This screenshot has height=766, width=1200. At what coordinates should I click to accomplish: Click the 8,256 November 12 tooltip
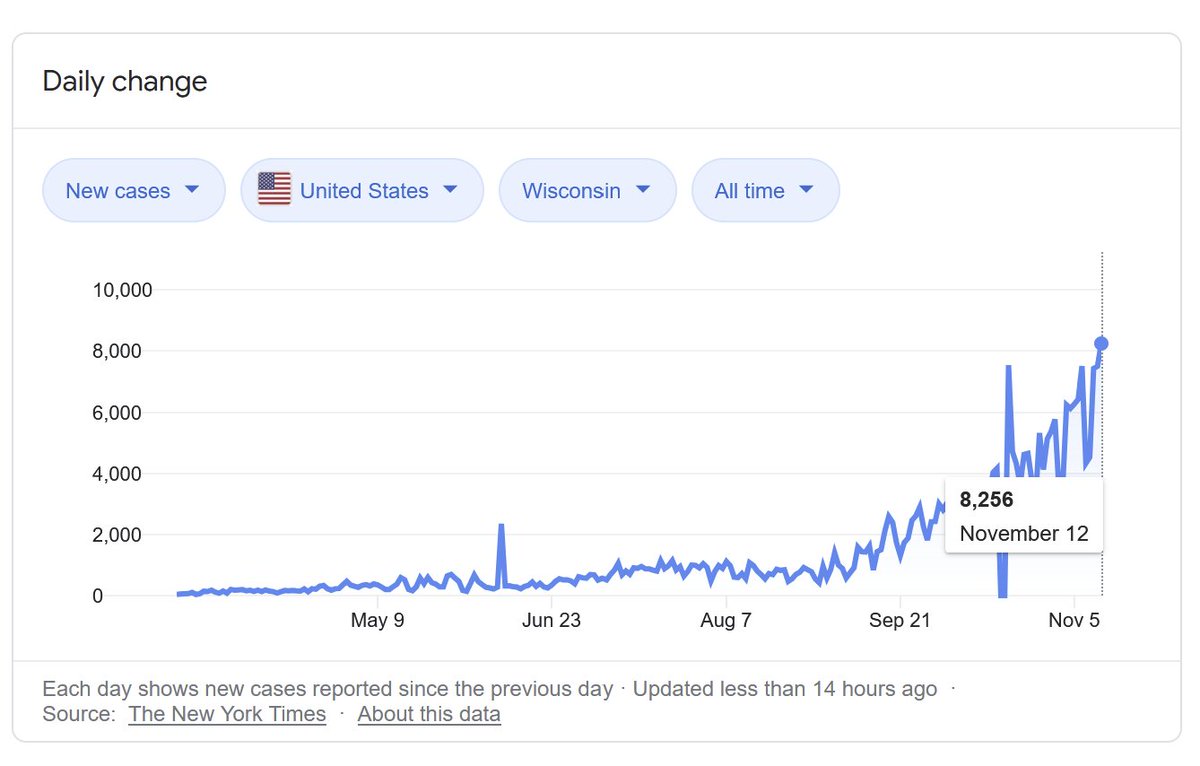[x=1024, y=516]
